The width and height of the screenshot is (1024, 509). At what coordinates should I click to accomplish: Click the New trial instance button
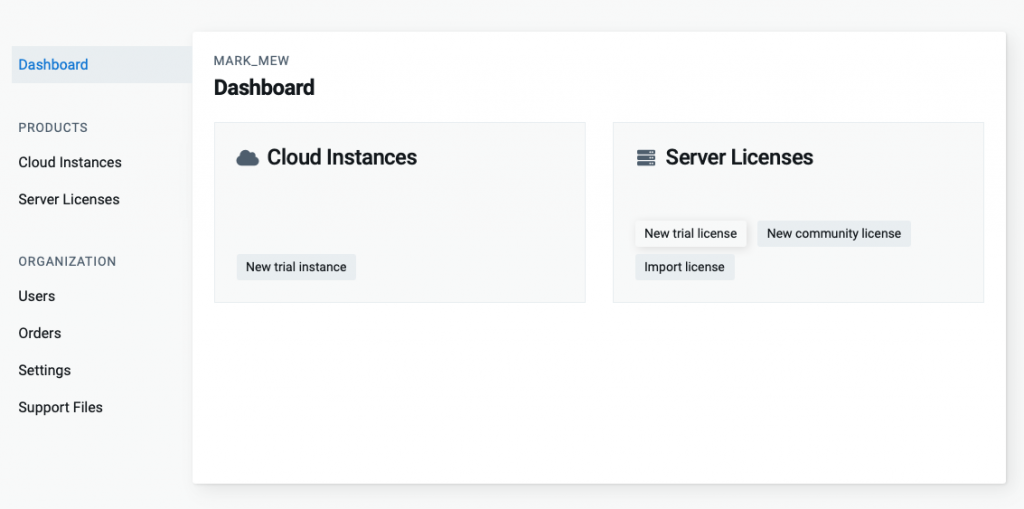coord(296,267)
